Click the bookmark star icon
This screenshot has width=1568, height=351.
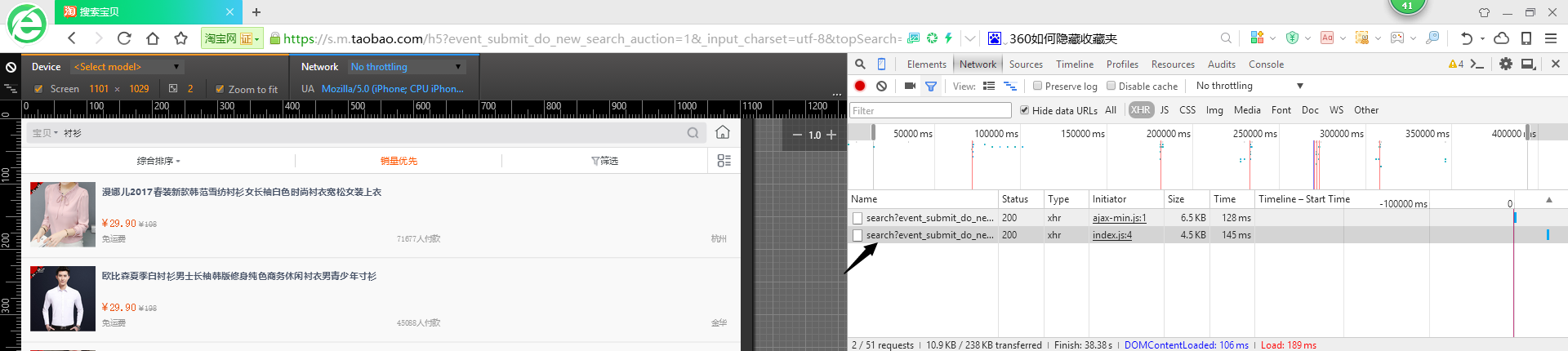click(180, 38)
